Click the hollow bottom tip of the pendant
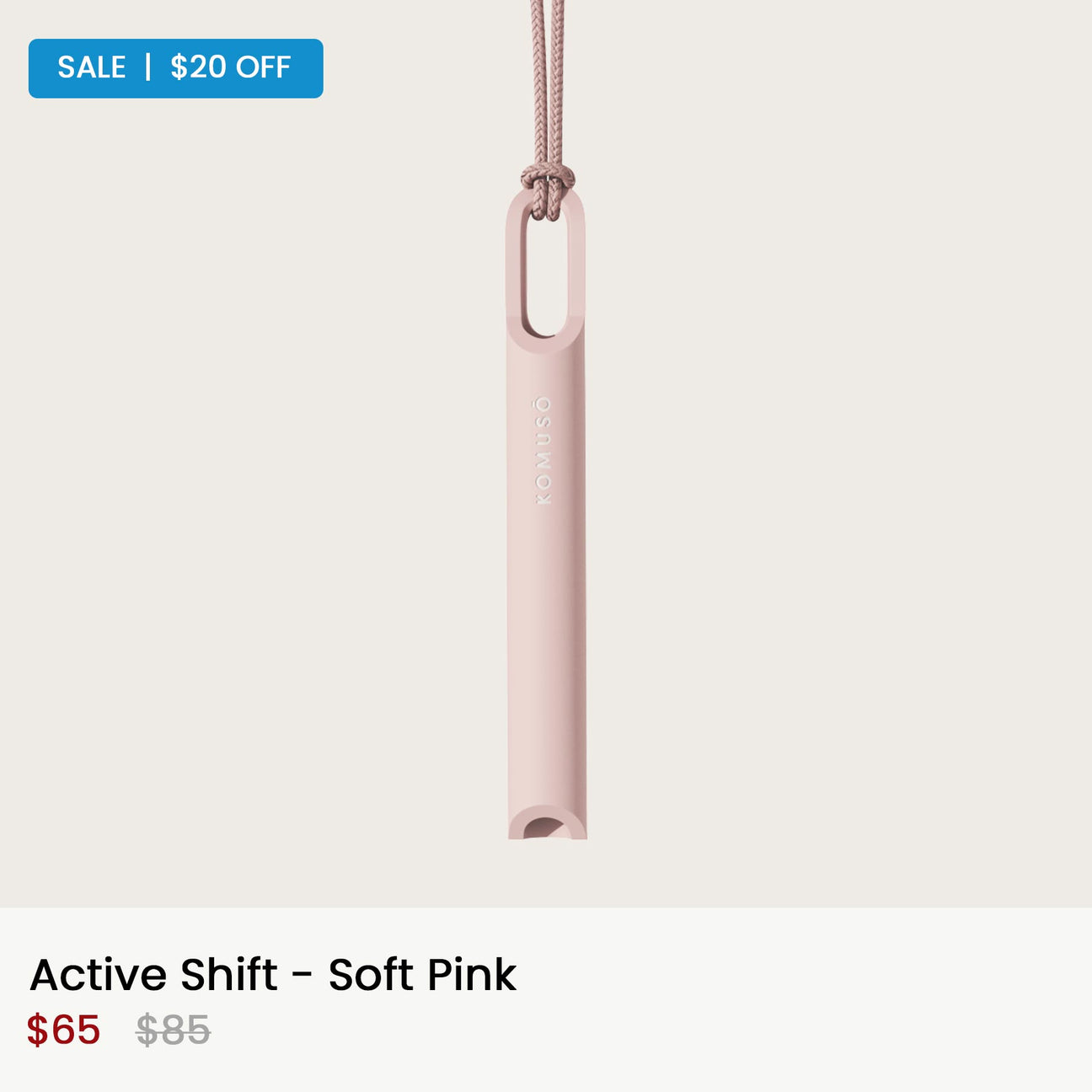Screen dimensions: 1092x1092 pyautogui.click(x=547, y=827)
